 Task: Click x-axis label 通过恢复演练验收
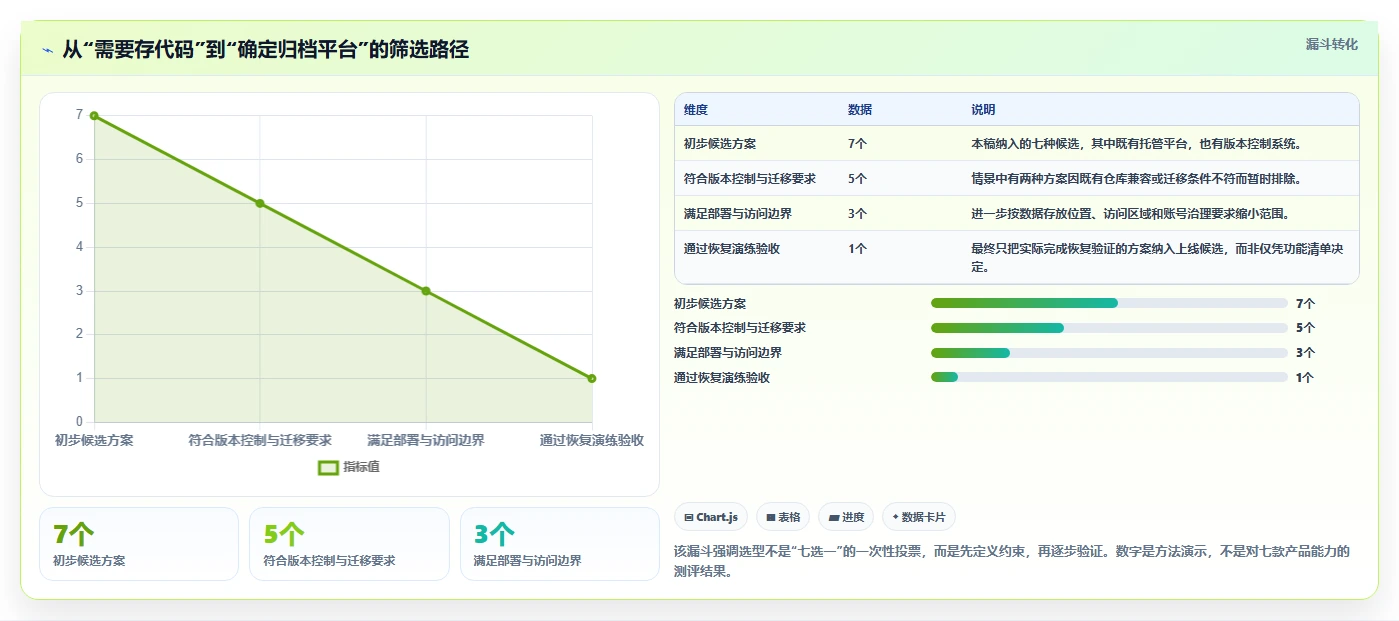pyautogui.click(x=592, y=440)
